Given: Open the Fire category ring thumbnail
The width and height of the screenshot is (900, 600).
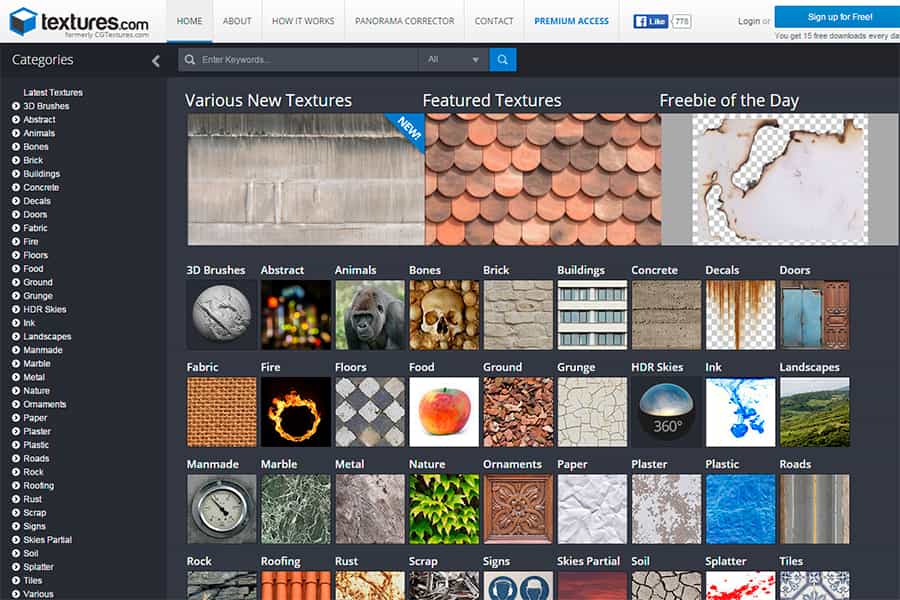Looking at the screenshot, I should (x=295, y=412).
